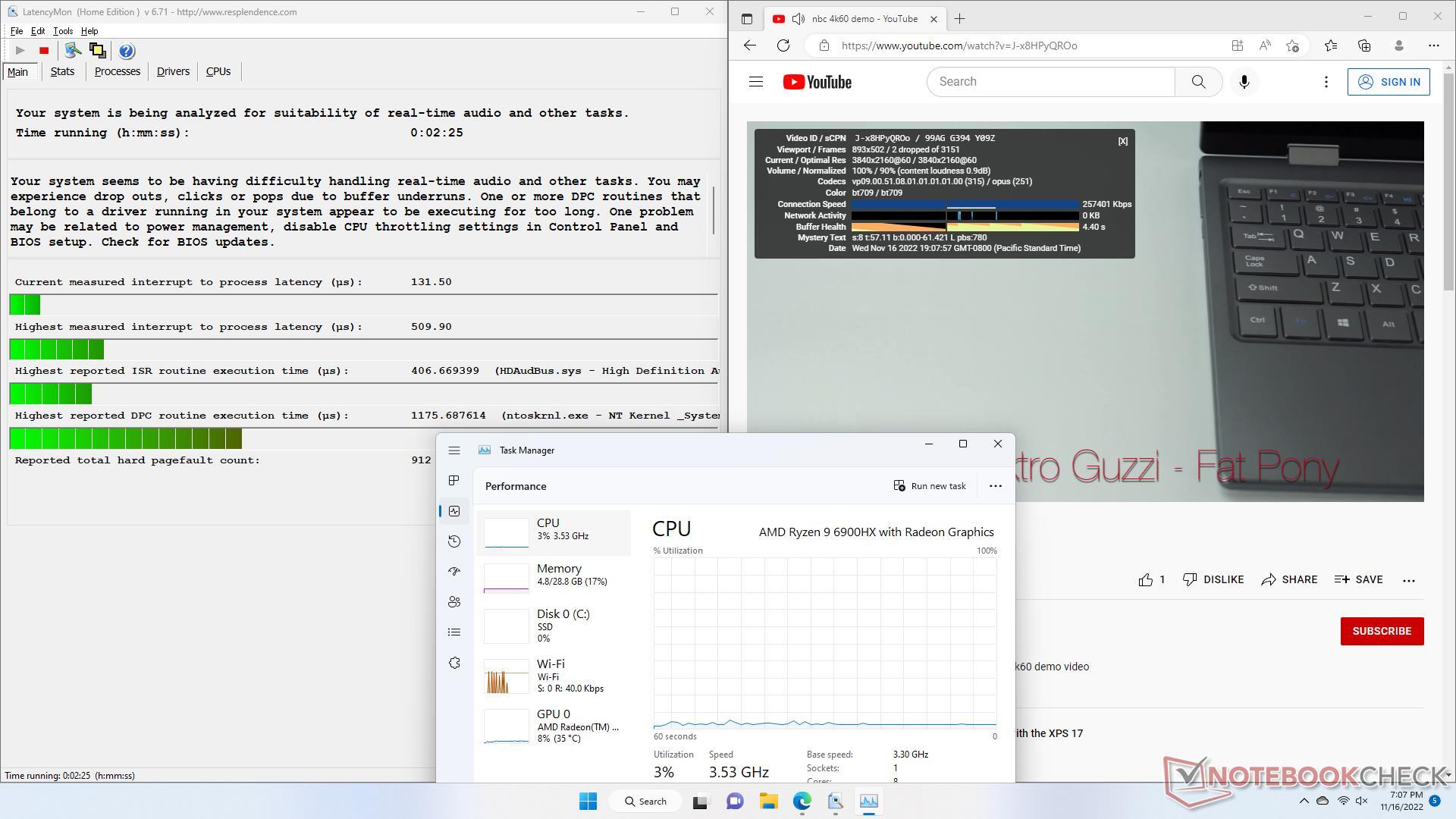Share the YouTube video

click(x=1289, y=580)
